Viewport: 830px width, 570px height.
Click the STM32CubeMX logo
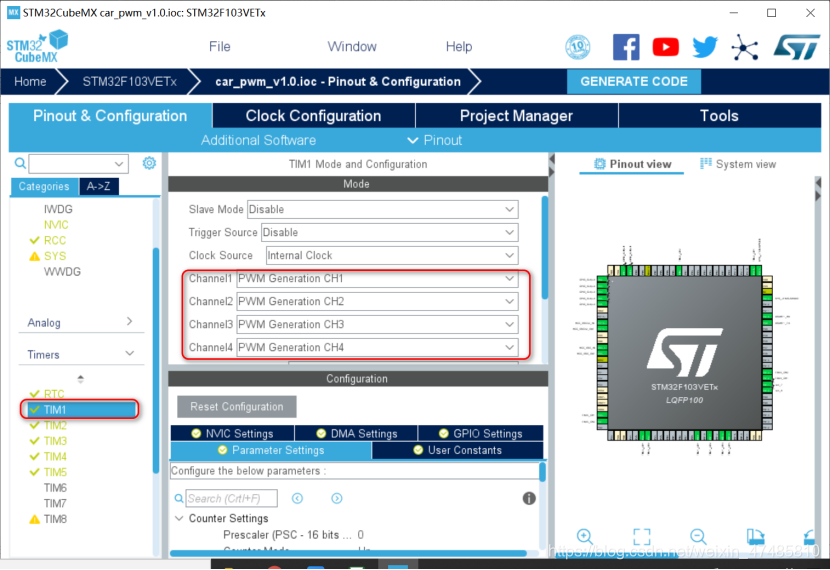(x=37, y=47)
